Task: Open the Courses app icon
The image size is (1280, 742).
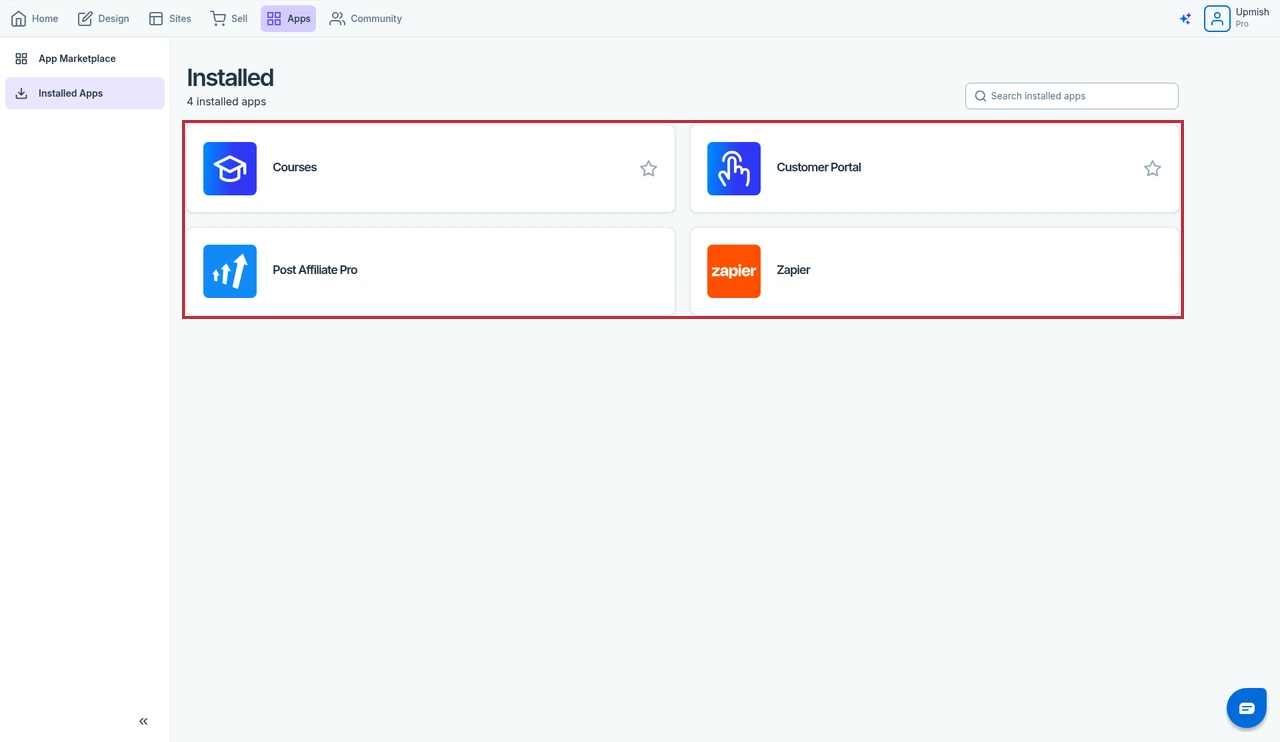Action: tap(230, 168)
